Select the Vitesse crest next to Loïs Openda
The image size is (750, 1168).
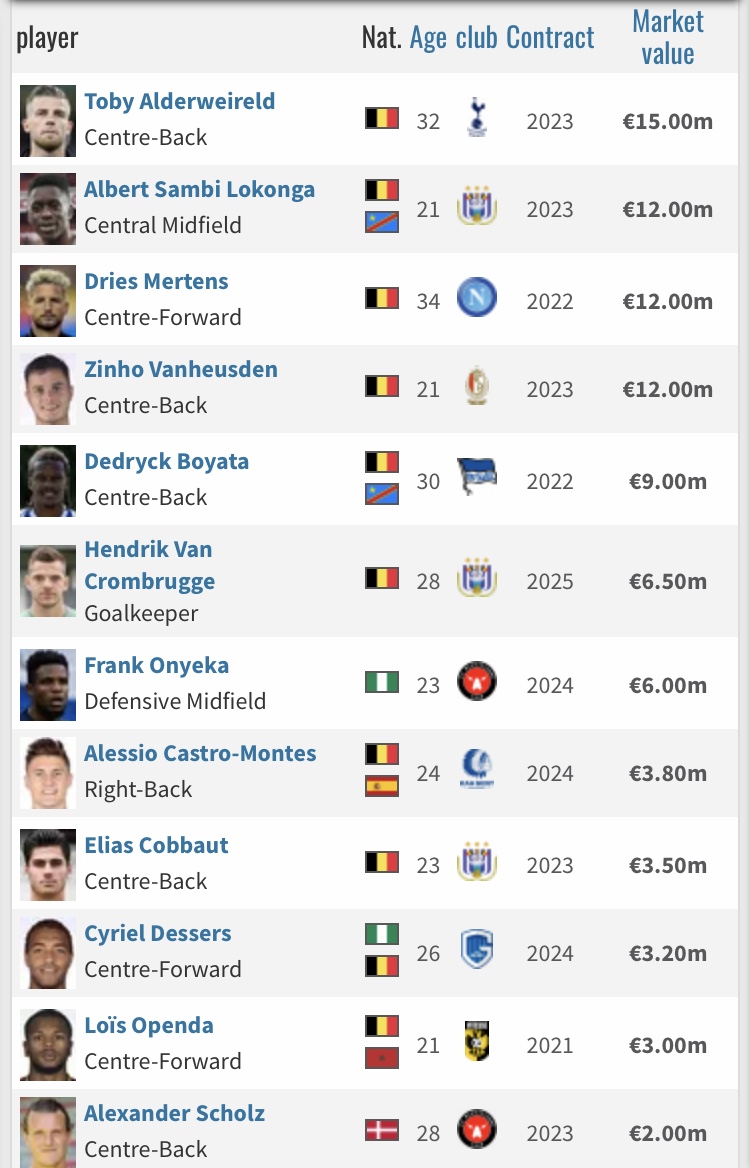477,1044
